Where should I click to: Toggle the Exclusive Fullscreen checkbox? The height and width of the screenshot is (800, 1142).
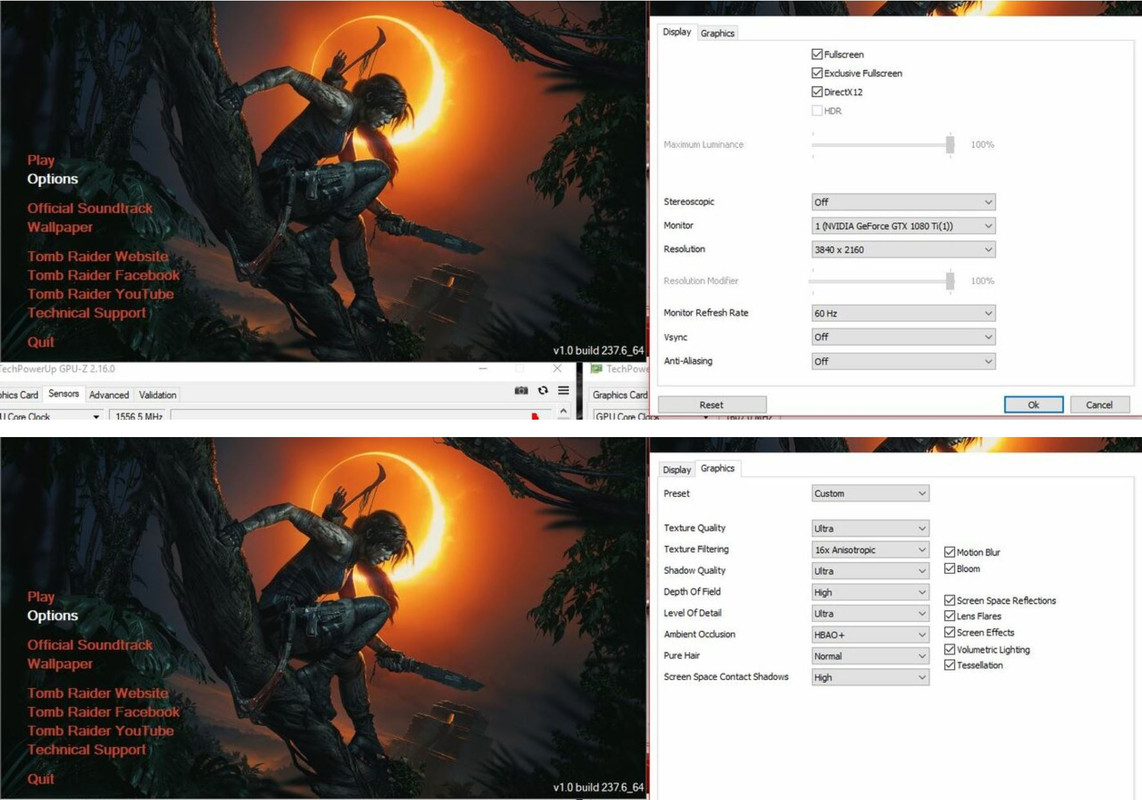click(x=817, y=74)
